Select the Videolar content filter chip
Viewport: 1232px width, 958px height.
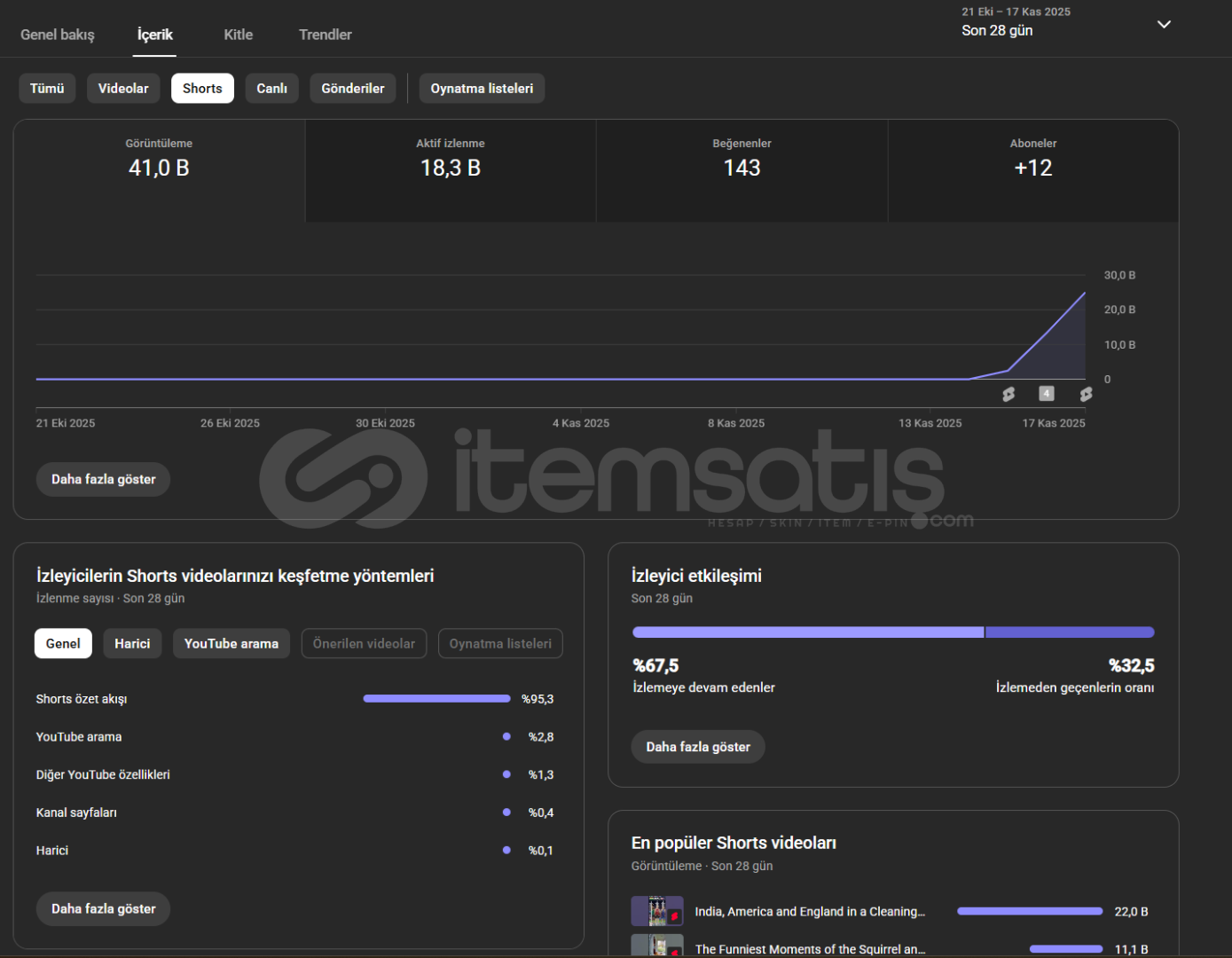click(x=123, y=89)
